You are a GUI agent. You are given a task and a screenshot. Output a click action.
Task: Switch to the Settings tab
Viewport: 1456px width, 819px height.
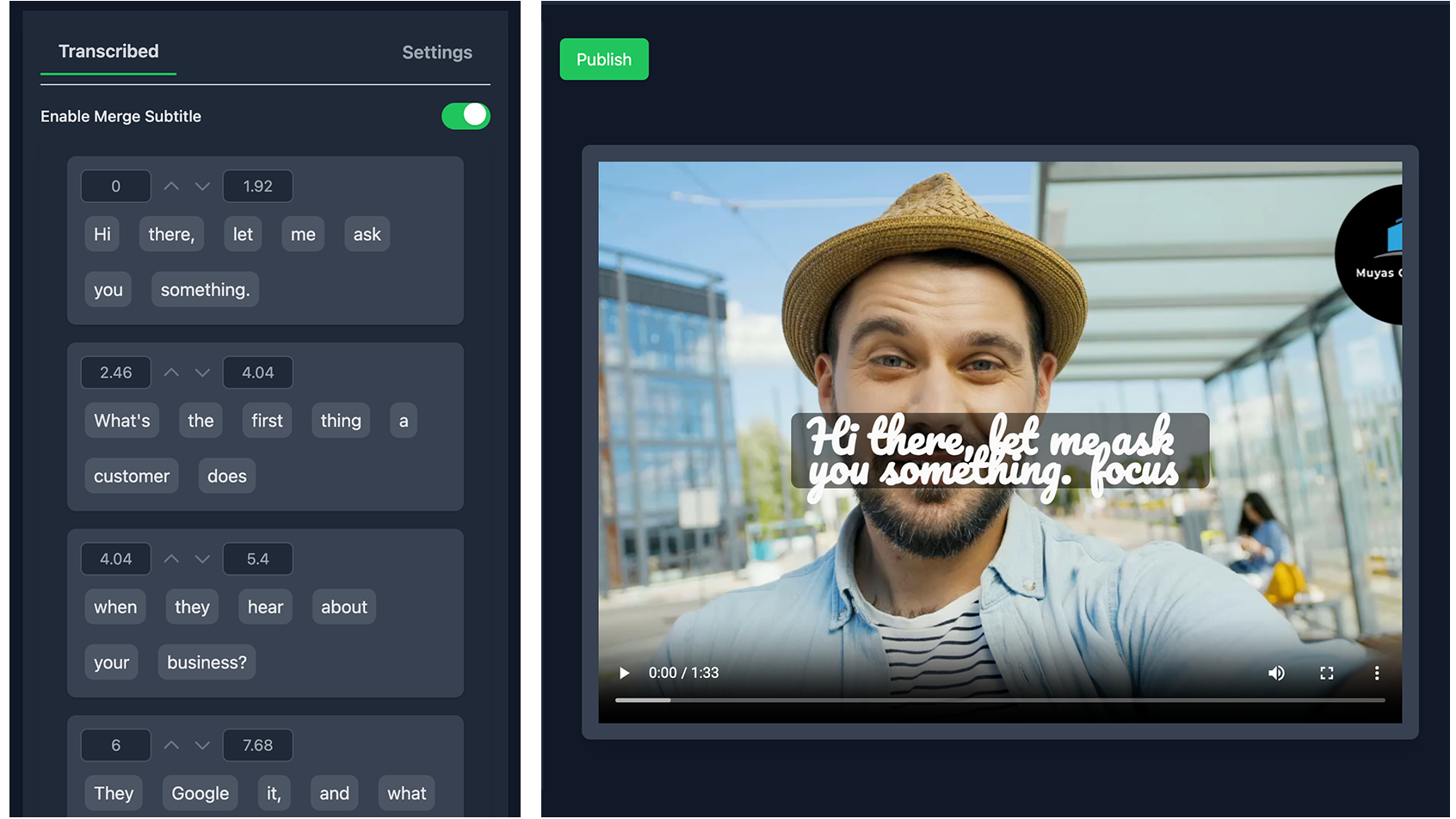[437, 52]
